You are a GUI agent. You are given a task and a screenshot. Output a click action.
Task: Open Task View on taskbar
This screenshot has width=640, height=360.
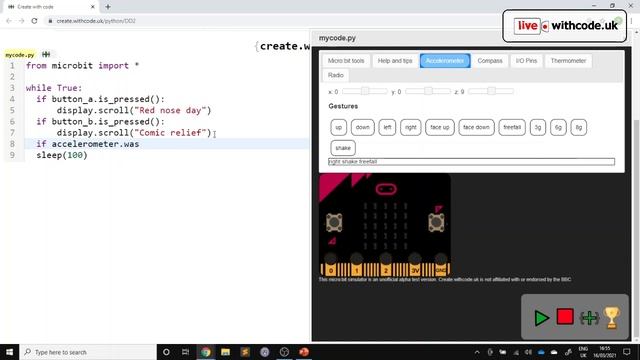coord(185,352)
